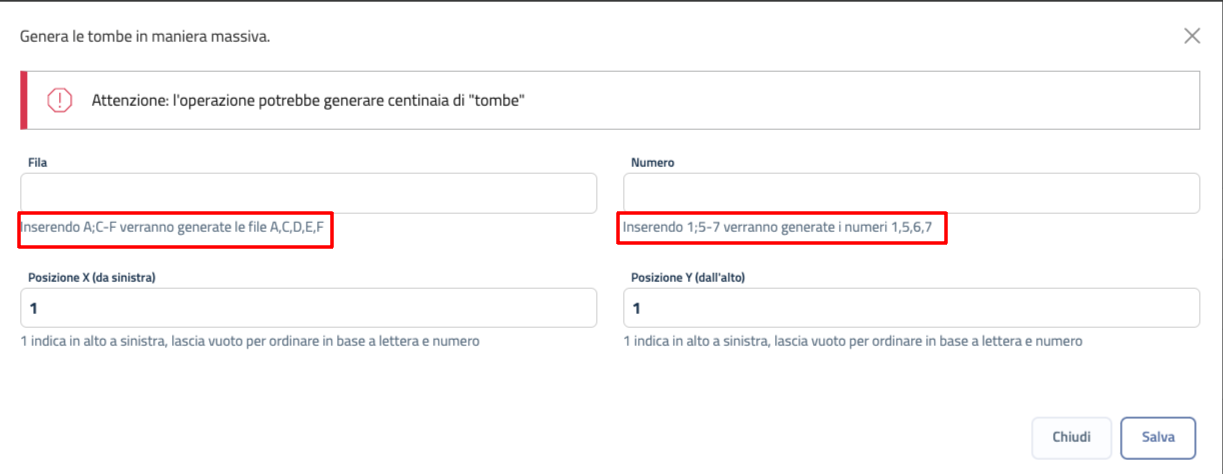Click the "Posizione X (da sinistra)" label
Viewport: 1223px width, 474px height.
tap(92, 277)
